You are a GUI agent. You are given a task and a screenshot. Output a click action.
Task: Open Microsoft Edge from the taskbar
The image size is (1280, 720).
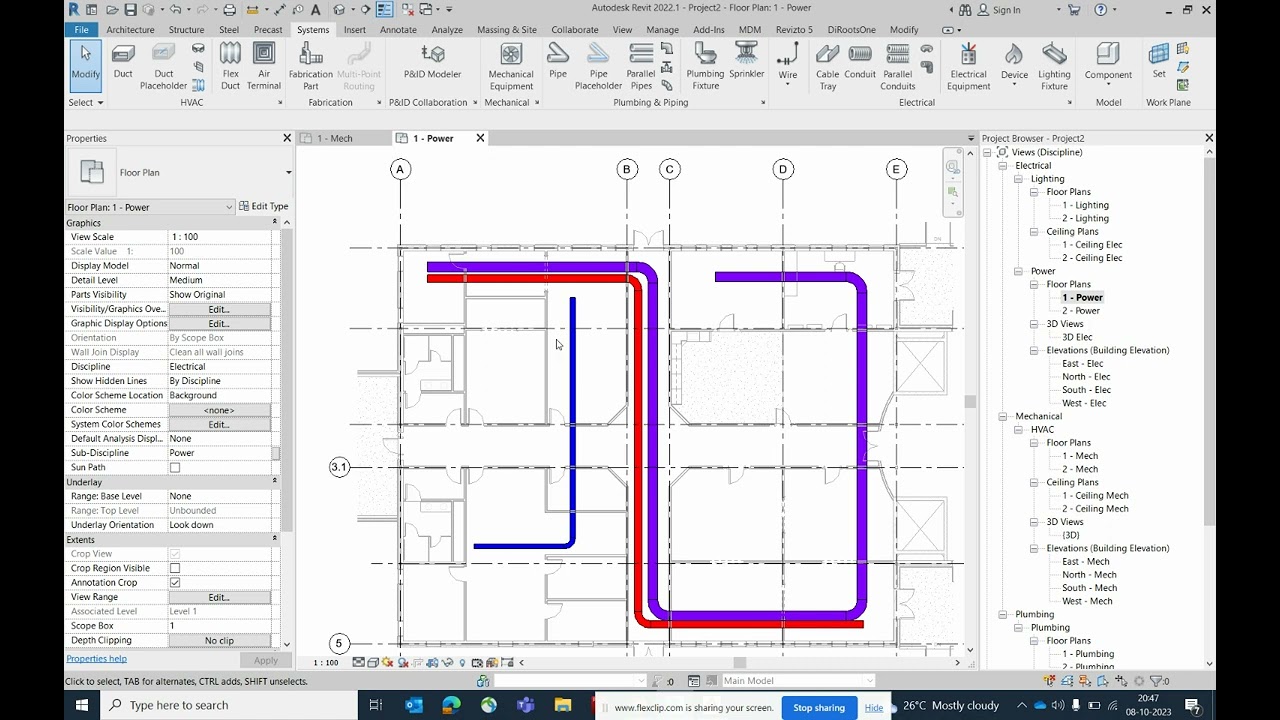tap(451, 705)
